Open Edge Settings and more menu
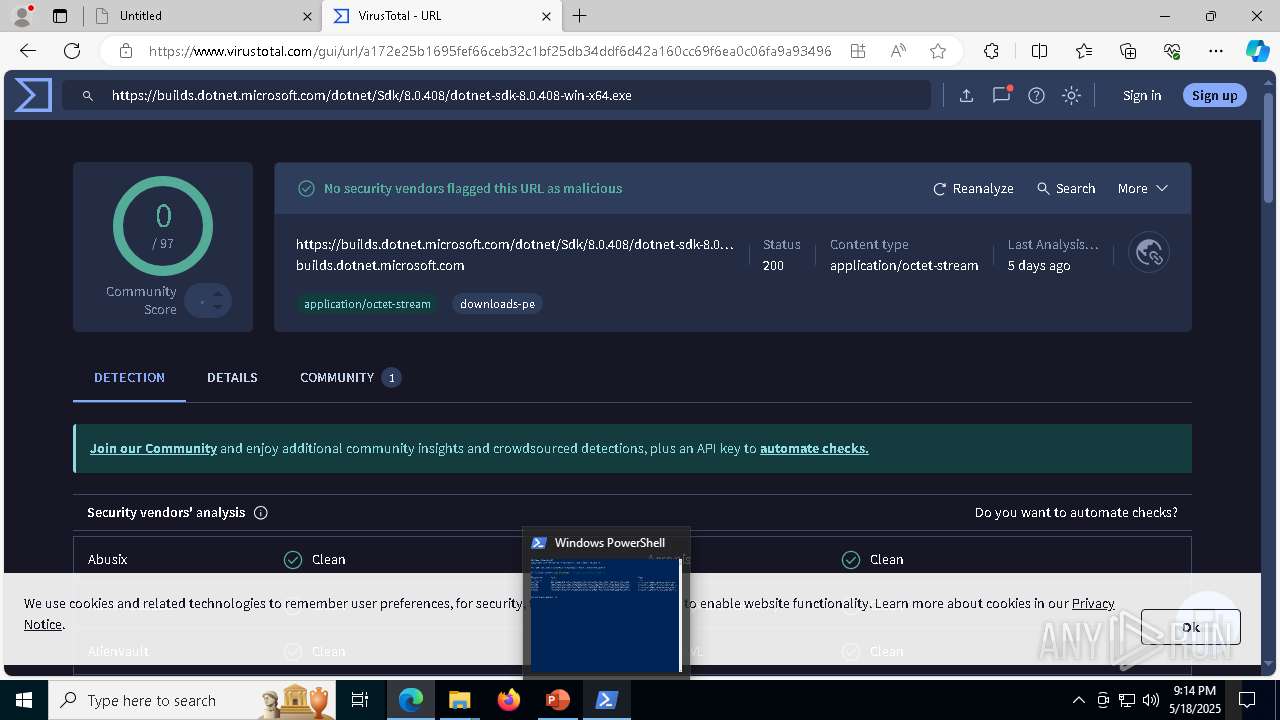The height and width of the screenshot is (720, 1280). [1216, 51]
